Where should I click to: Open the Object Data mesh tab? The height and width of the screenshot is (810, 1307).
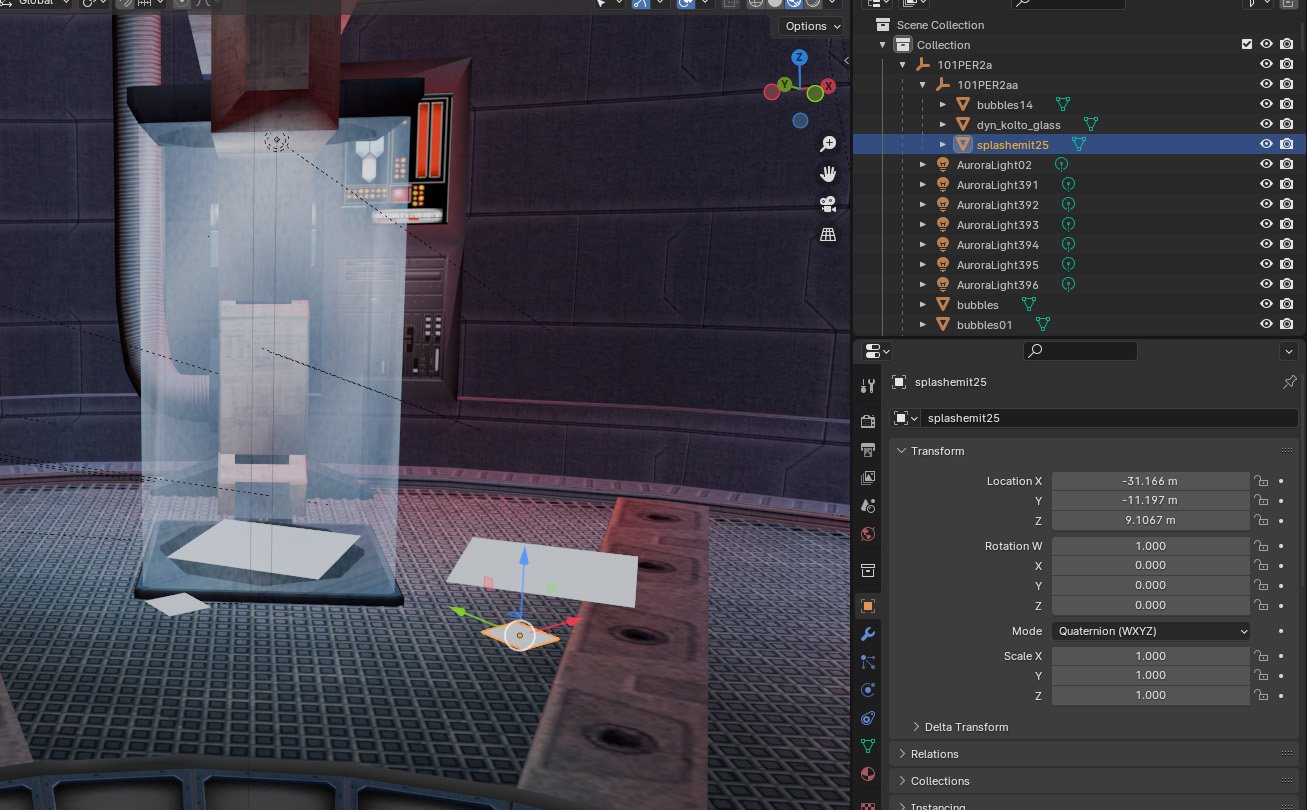[x=867, y=746]
